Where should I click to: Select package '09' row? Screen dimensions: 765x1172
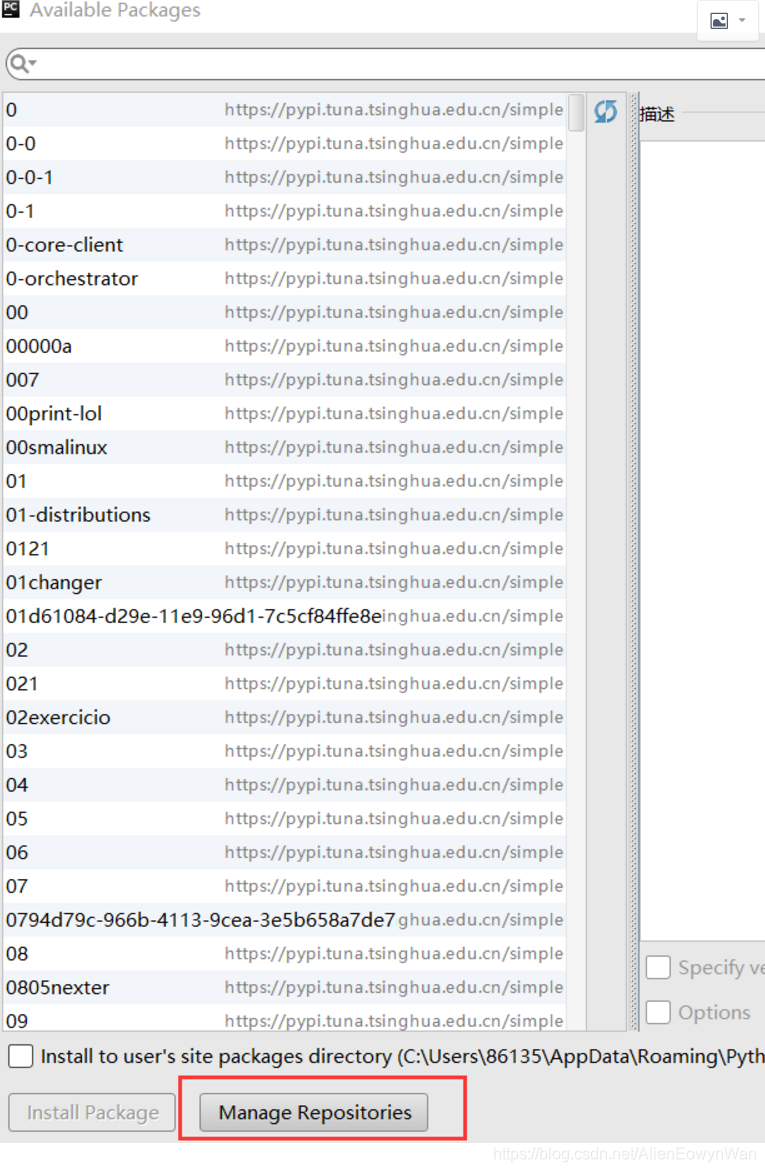[x=284, y=1019]
